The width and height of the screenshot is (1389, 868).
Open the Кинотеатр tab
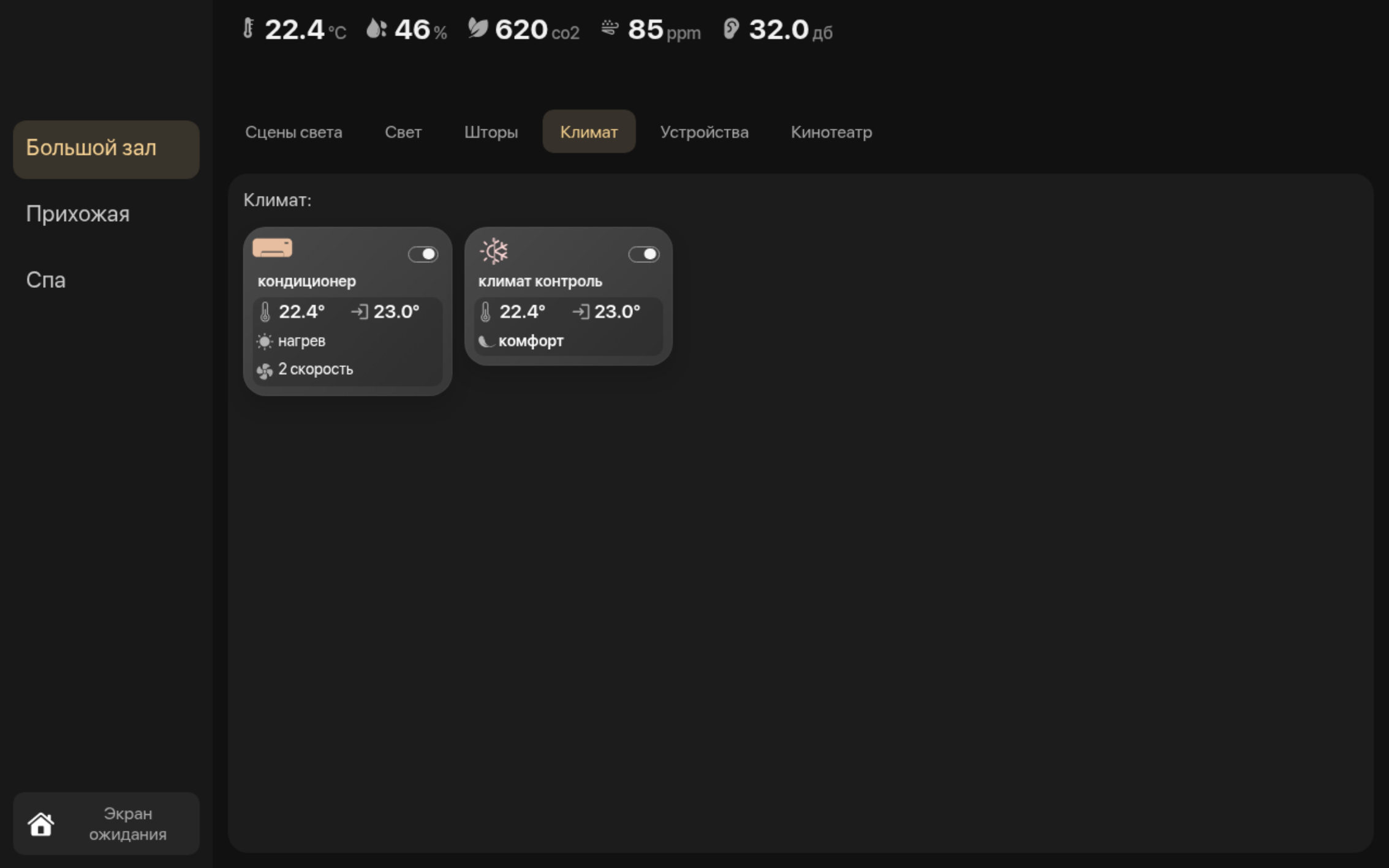tap(831, 132)
